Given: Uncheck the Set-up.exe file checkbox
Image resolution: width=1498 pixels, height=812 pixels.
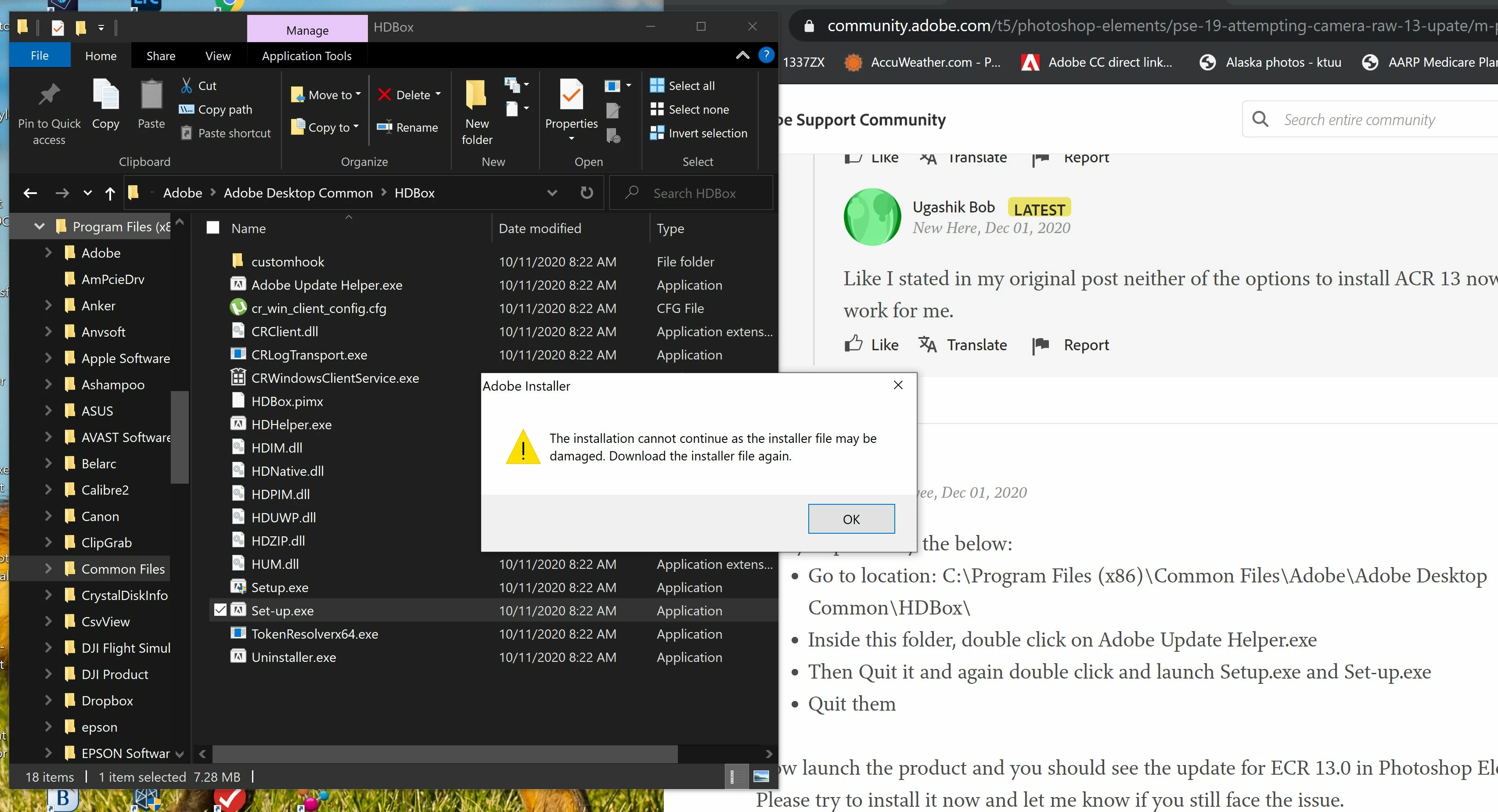Looking at the screenshot, I should click(220, 610).
